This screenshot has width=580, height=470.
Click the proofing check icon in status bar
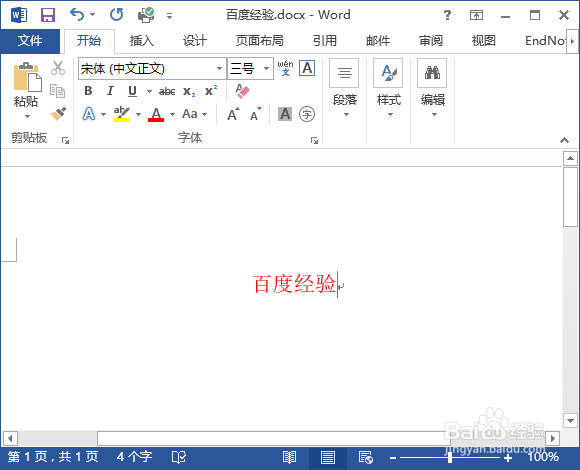pos(179,457)
